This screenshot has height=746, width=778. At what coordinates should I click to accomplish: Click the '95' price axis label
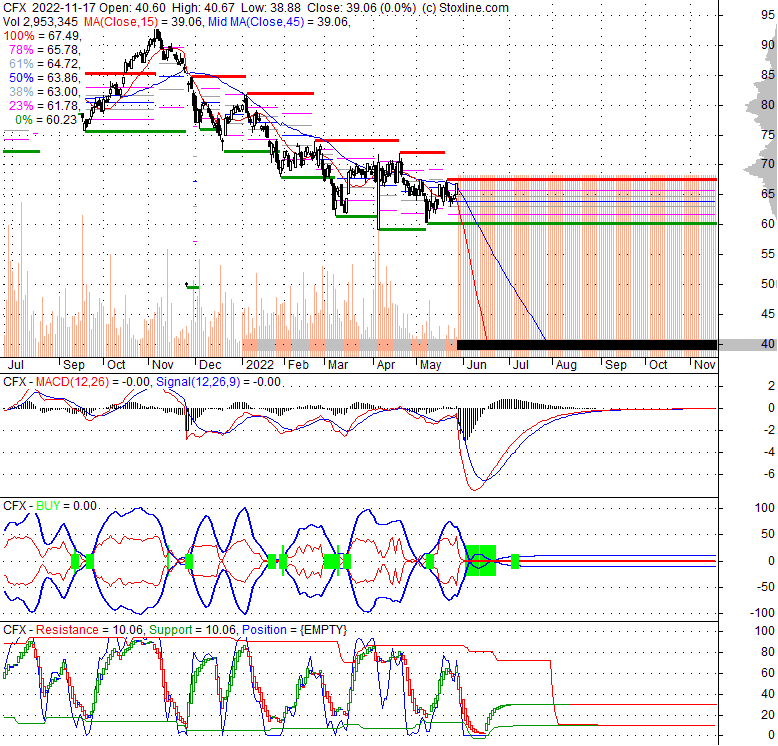tap(768, 15)
